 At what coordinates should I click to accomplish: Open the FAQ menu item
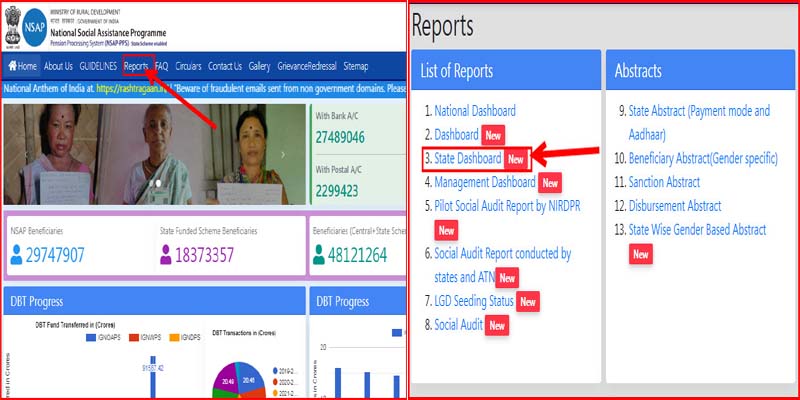coord(161,66)
